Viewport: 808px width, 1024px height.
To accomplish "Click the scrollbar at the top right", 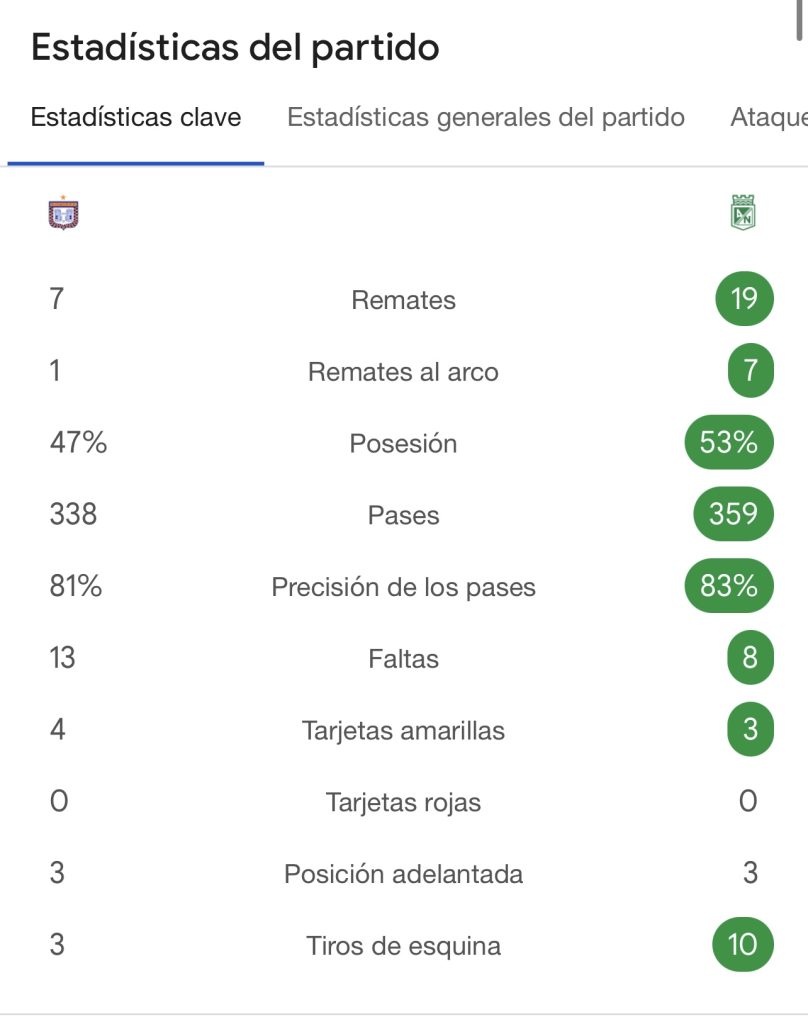I will (803, 20).
